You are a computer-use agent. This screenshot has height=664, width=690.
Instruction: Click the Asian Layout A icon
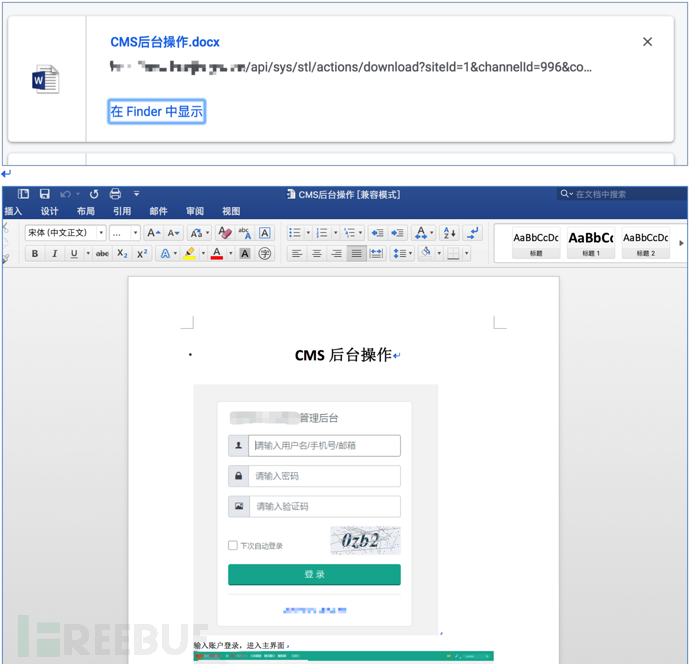[421, 233]
